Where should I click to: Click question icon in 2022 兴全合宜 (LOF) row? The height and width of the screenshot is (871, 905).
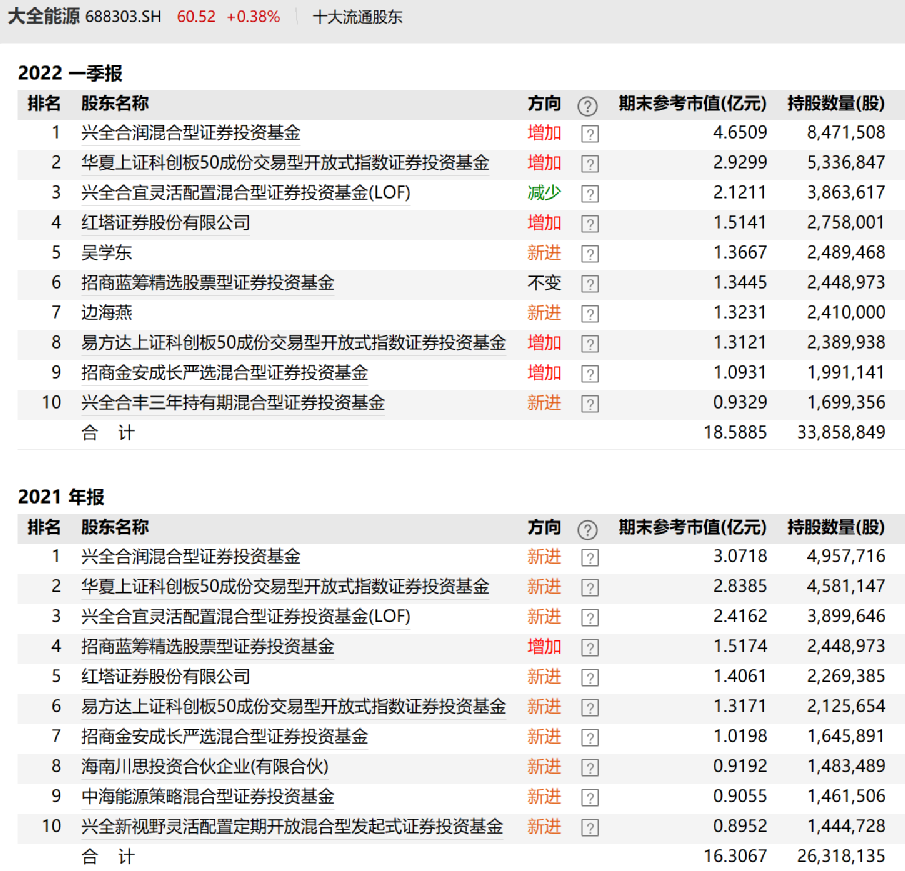click(589, 194)
